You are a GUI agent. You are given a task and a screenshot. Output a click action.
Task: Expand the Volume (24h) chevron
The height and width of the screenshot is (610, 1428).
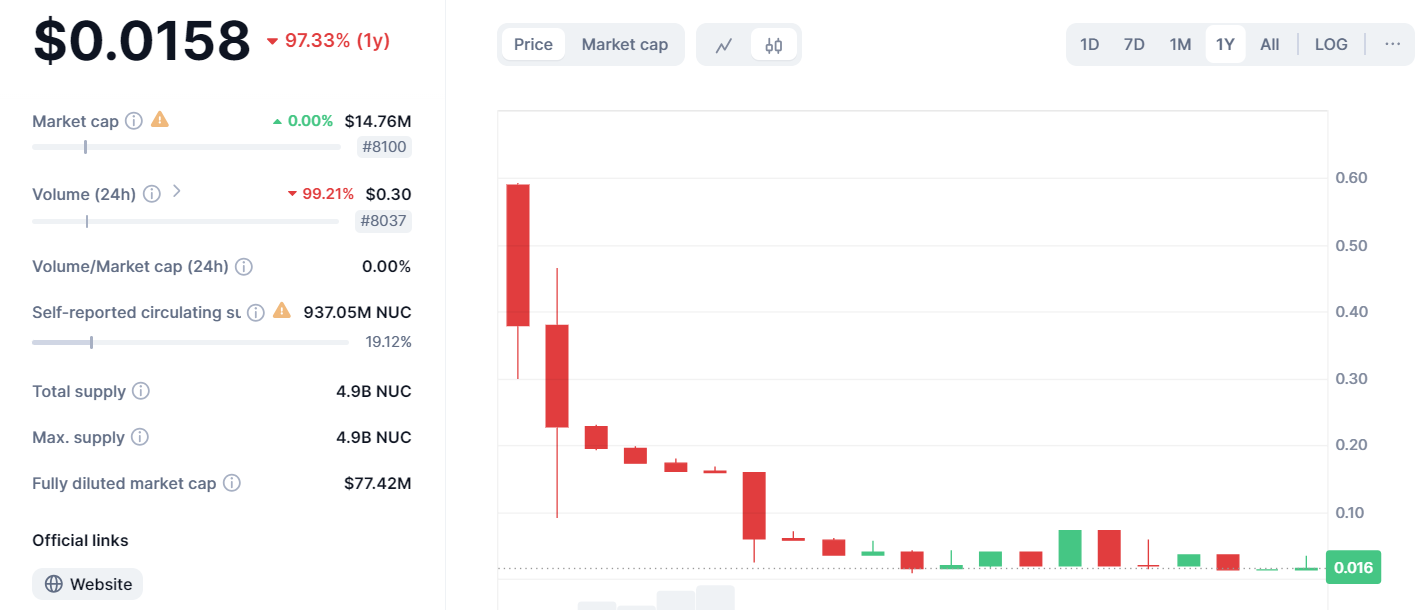(x=177, y=191)
